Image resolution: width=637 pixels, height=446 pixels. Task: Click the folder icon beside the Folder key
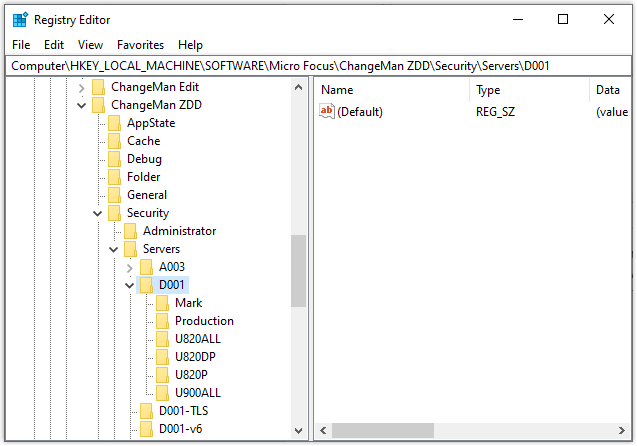[x=115, y=177]
